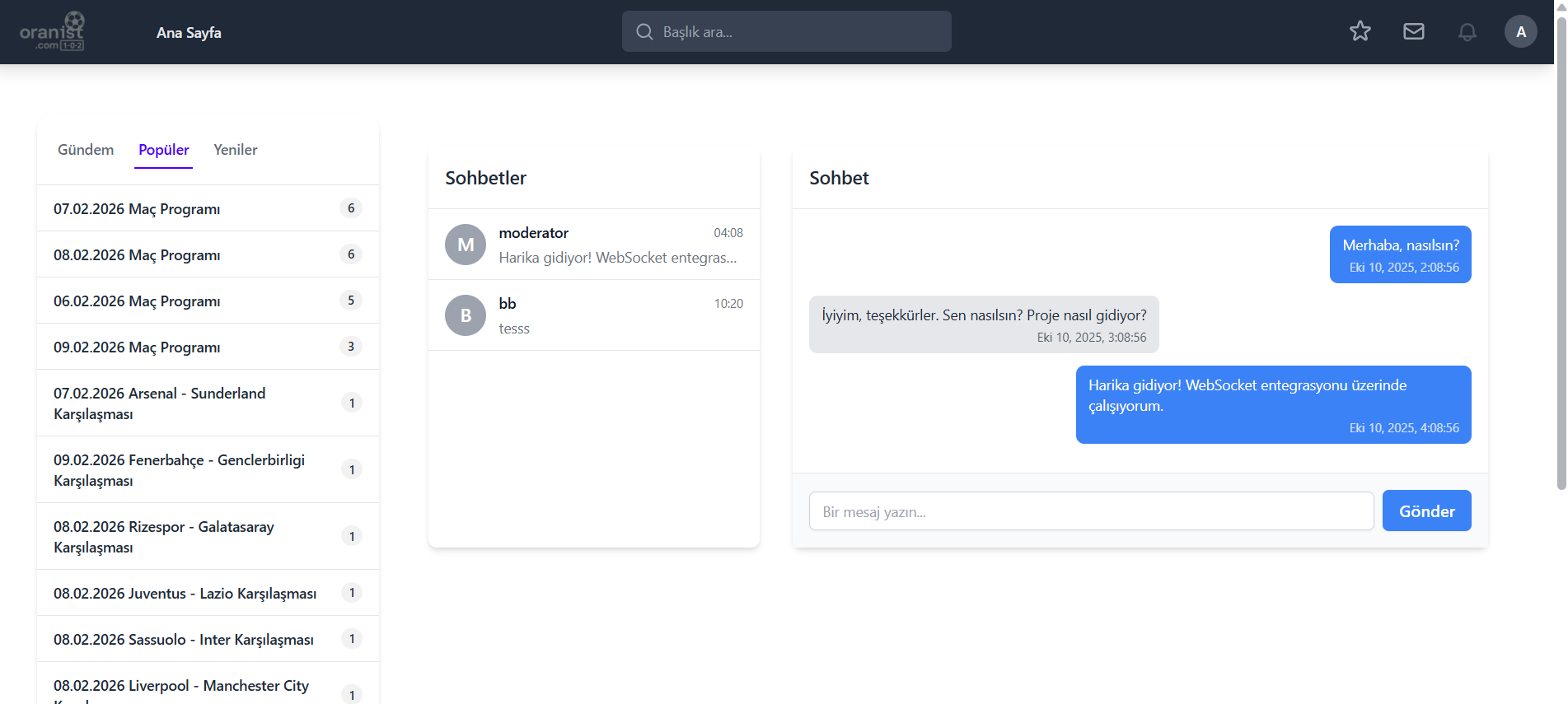
Task: Open favorites via the star icon
Action: [1360, 31]
